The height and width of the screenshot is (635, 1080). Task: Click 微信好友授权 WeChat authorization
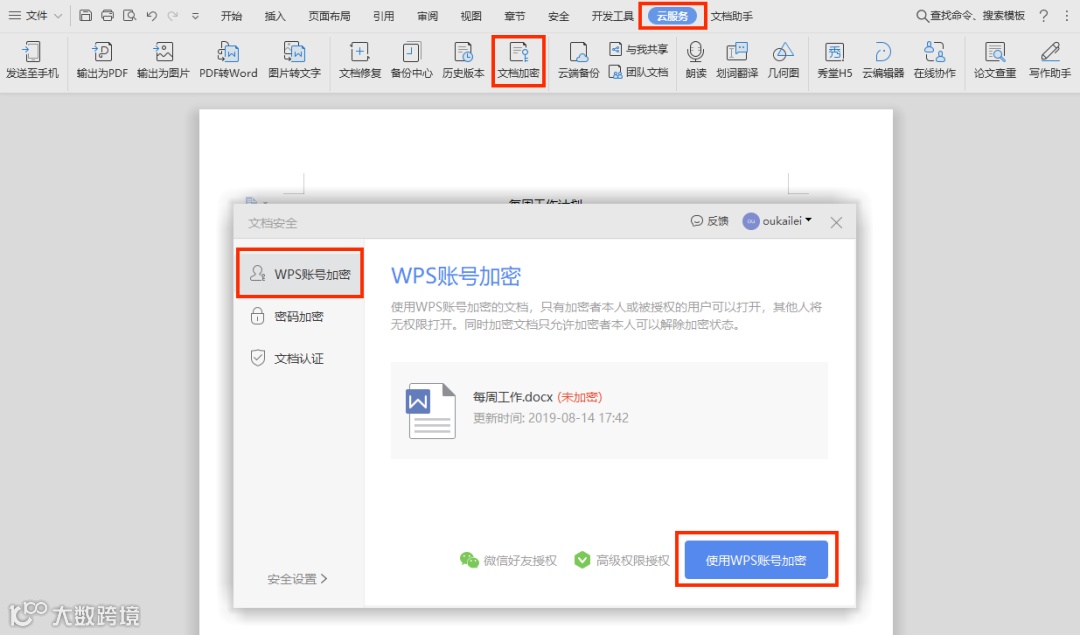coord(508,560)
